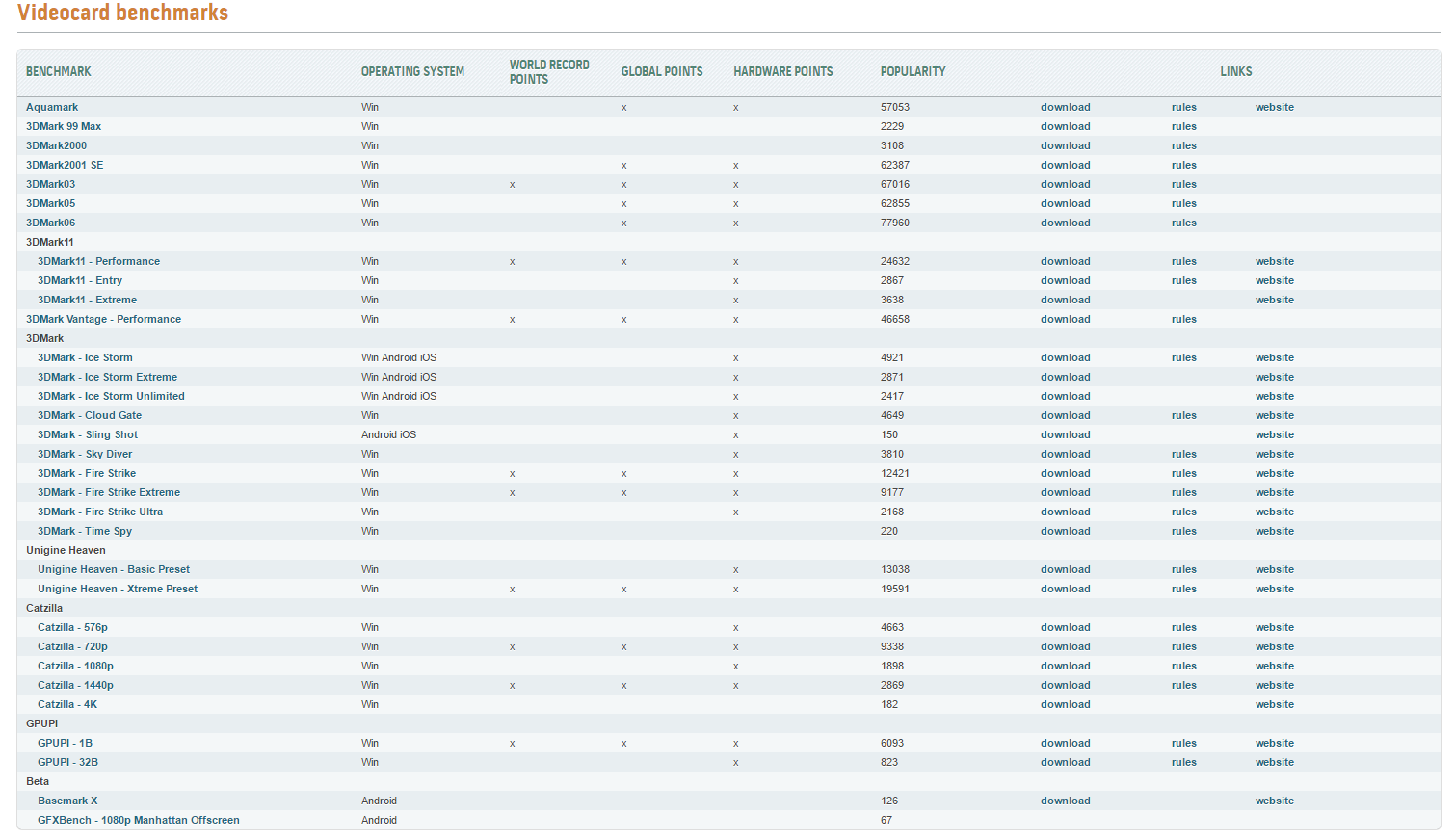Open GFXBench - 1080p Manhattan Offscreen
This screenshot has height=840, width=1455.
pos(139,820)
